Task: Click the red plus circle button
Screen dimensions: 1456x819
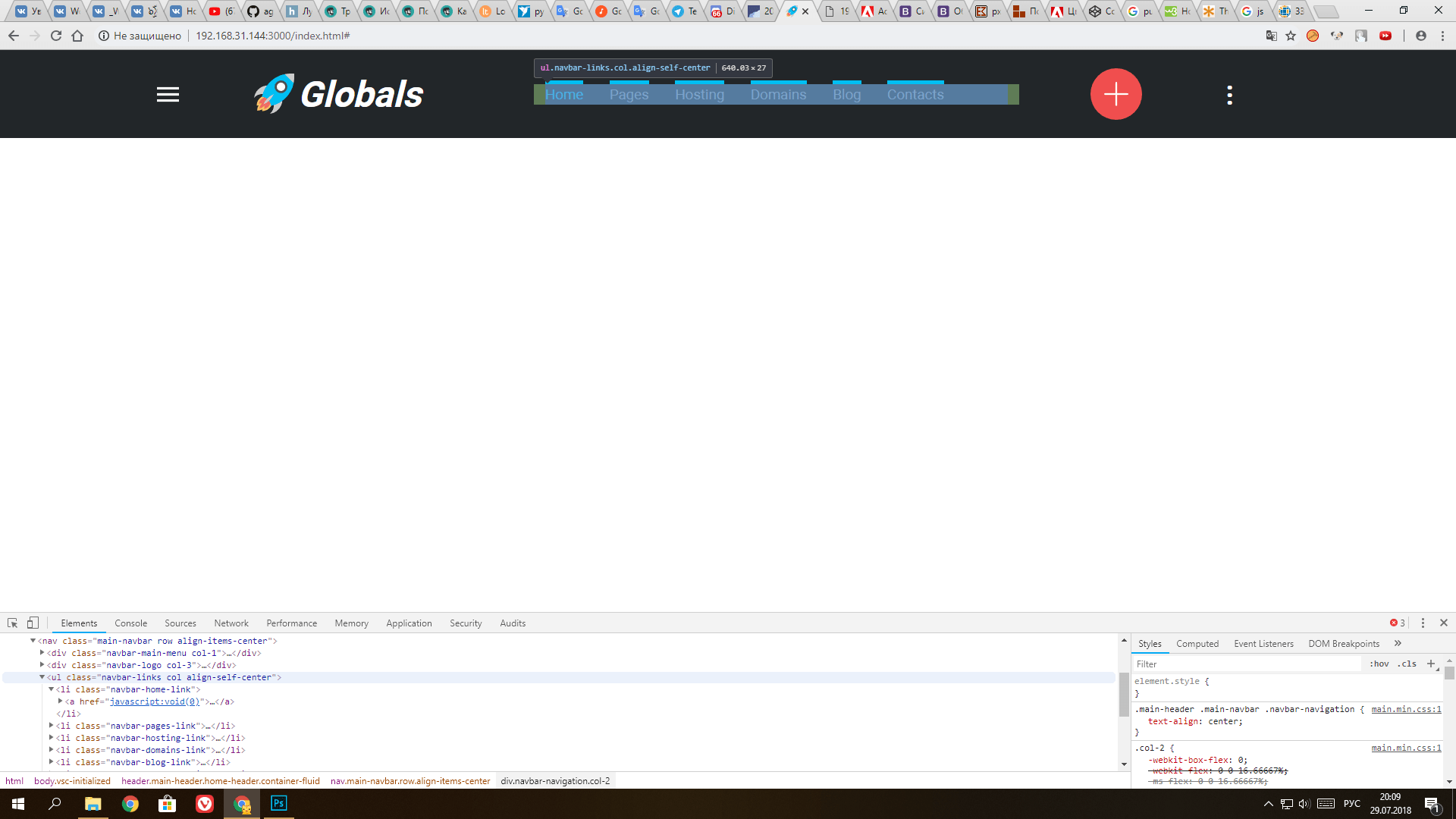Action: point(1116,94)
